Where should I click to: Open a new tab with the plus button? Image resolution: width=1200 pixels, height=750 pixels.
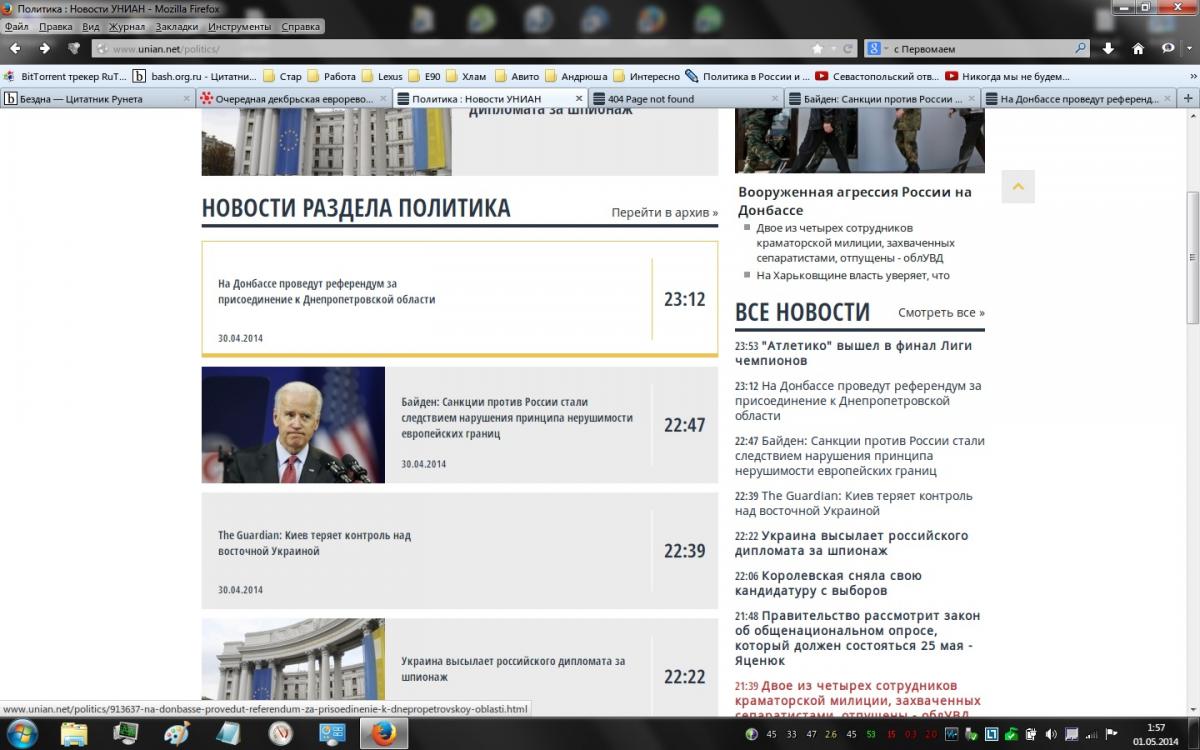[1188, 98]
